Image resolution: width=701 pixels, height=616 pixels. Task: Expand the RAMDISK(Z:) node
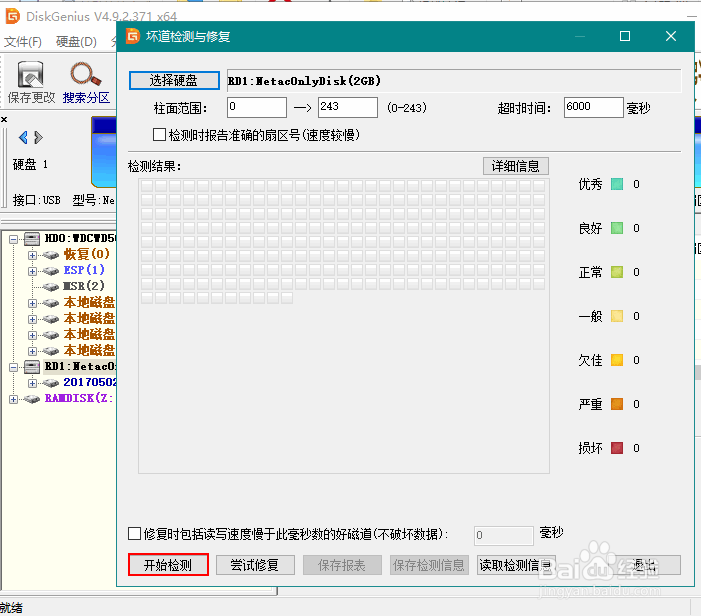pyautogui.click(x=13, y=399)
